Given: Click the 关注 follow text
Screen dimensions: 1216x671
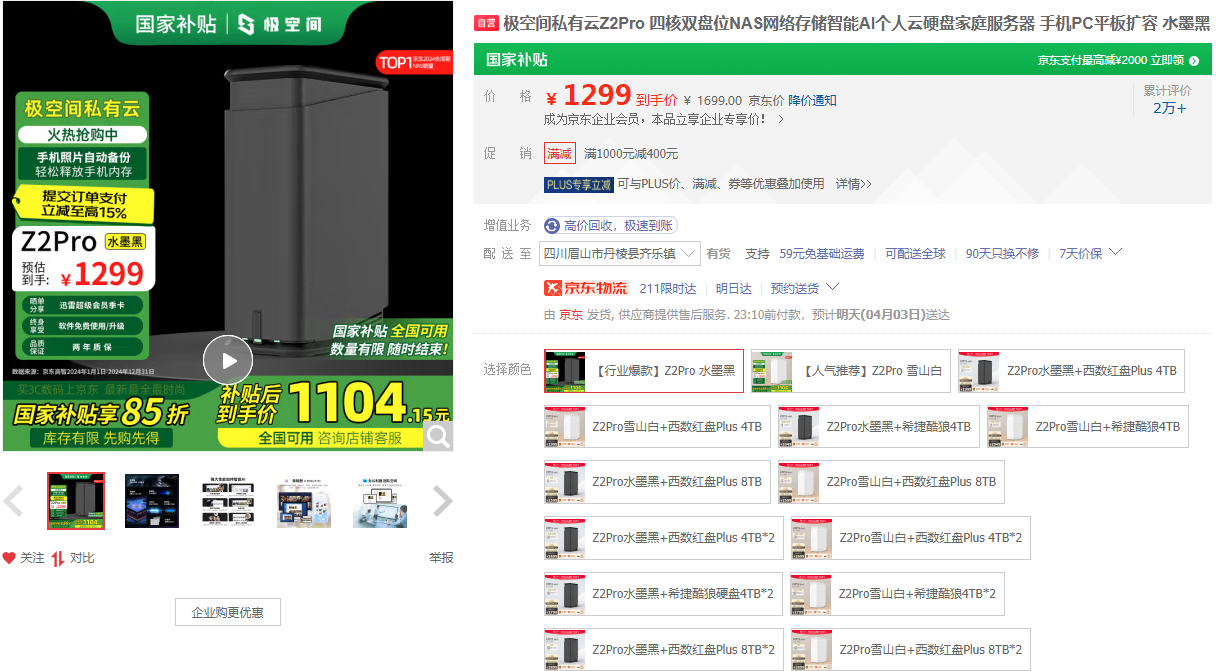Looking at the screenshot, I should [33, 558].
